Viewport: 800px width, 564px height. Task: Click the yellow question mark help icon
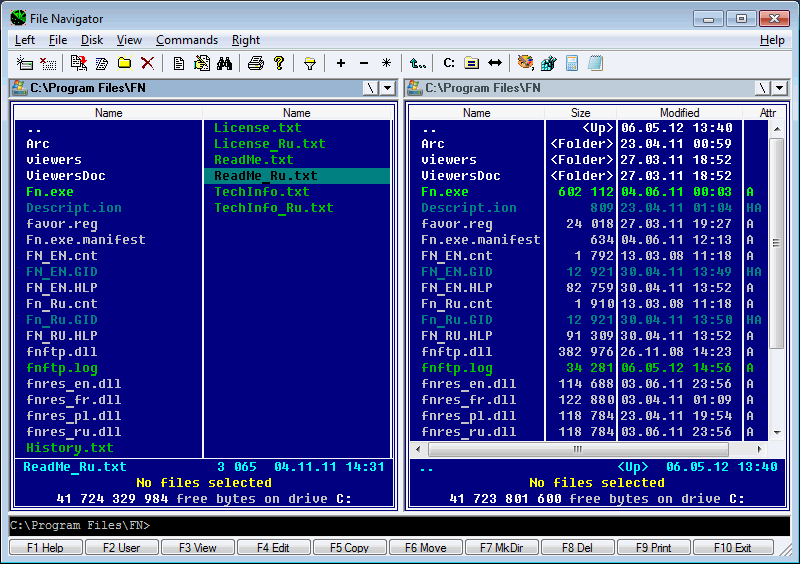(x=279, y=63)
